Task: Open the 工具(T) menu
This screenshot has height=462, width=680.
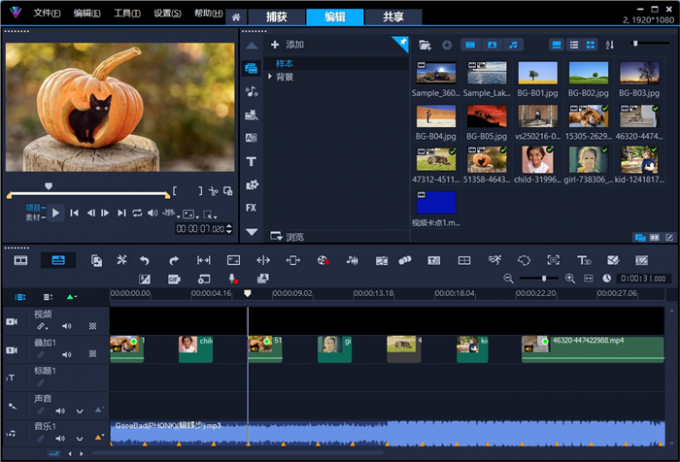Action: click(127, 13)
